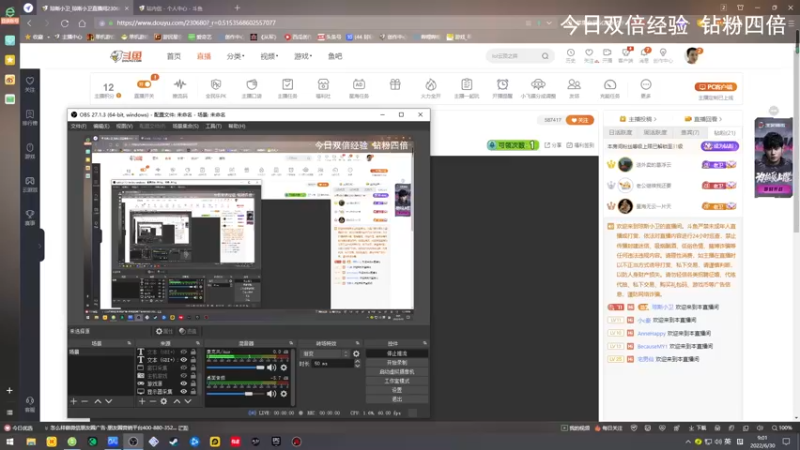
Task: Toggle lock on 窗口采集 source
Action: pos(193,367)
